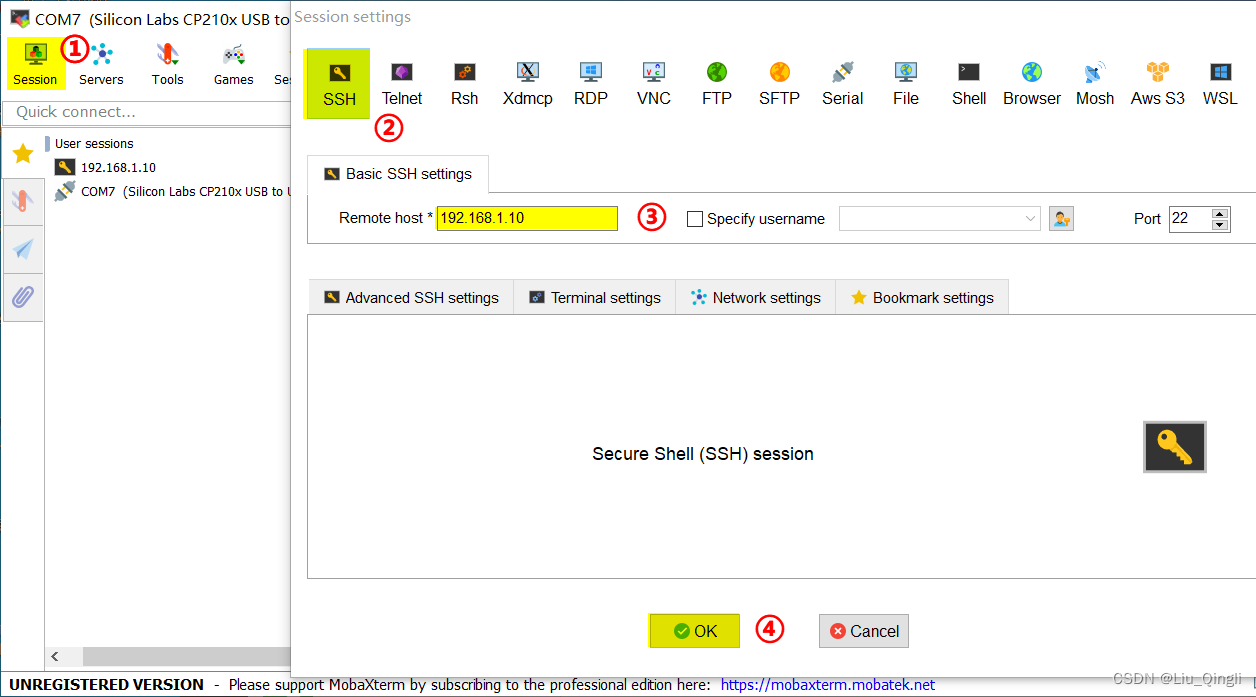1256x697 pixels.
Task: Confirm the session with OK button
Action: [695, 631]
